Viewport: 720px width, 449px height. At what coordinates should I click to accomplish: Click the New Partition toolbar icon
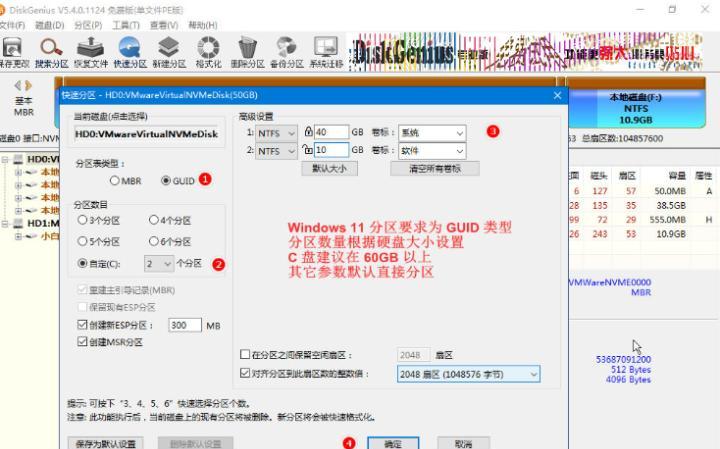[169, 53]
